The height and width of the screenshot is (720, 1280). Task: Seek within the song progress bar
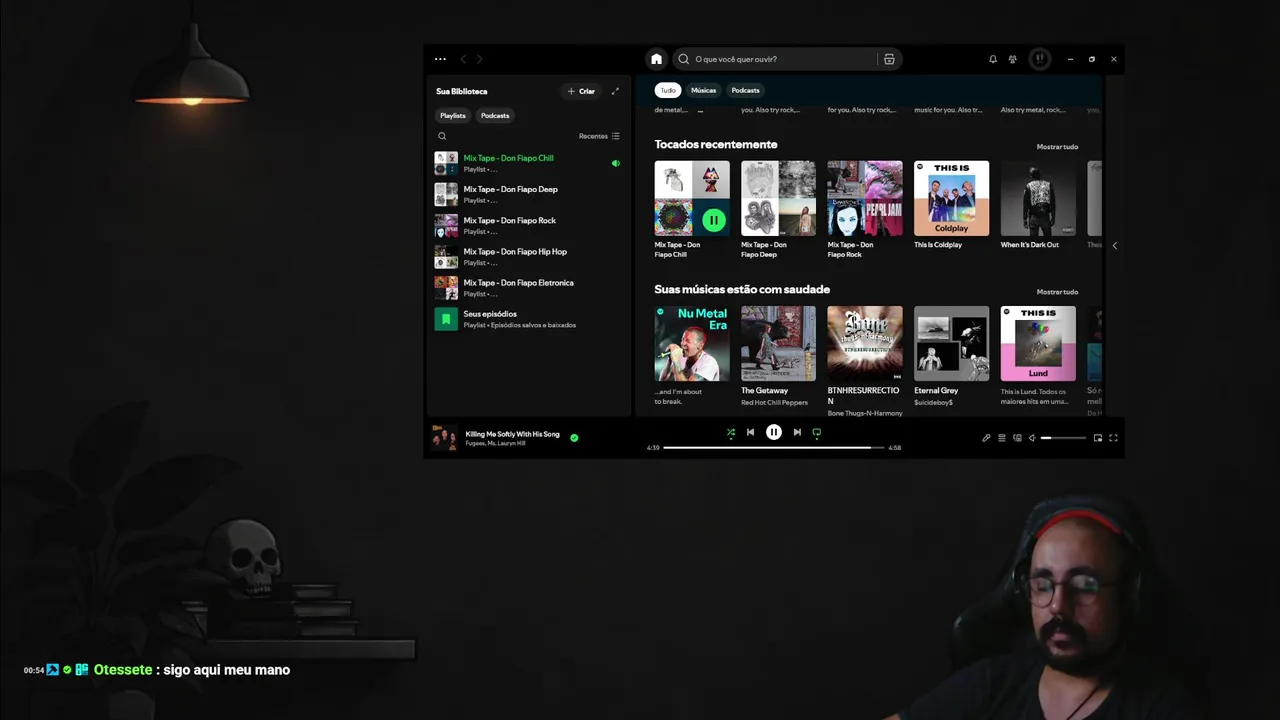pyautogui.click(x=774, y=447)
